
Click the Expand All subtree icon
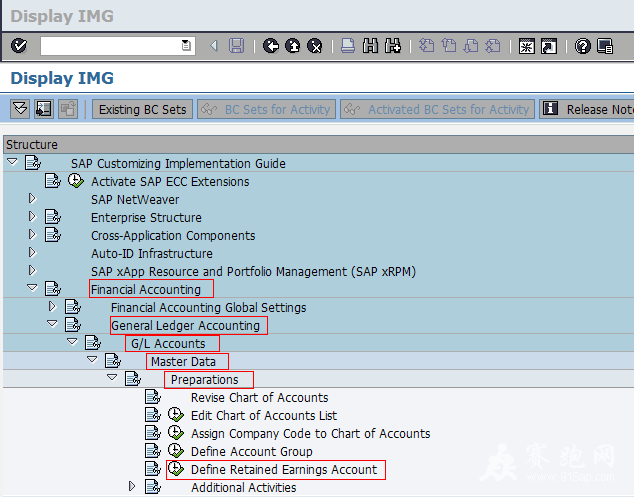point(20,109)
